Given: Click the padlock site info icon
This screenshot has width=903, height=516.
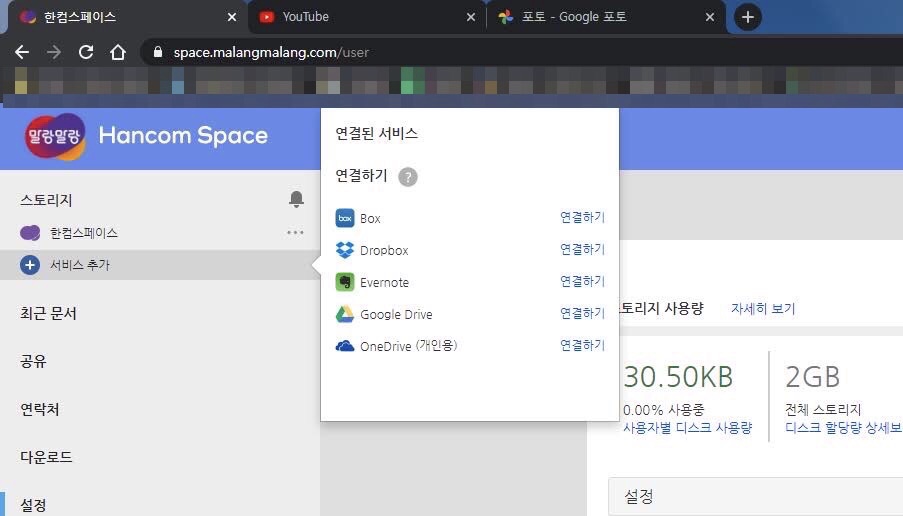Looking at the screenshot, I should (158, 52).
